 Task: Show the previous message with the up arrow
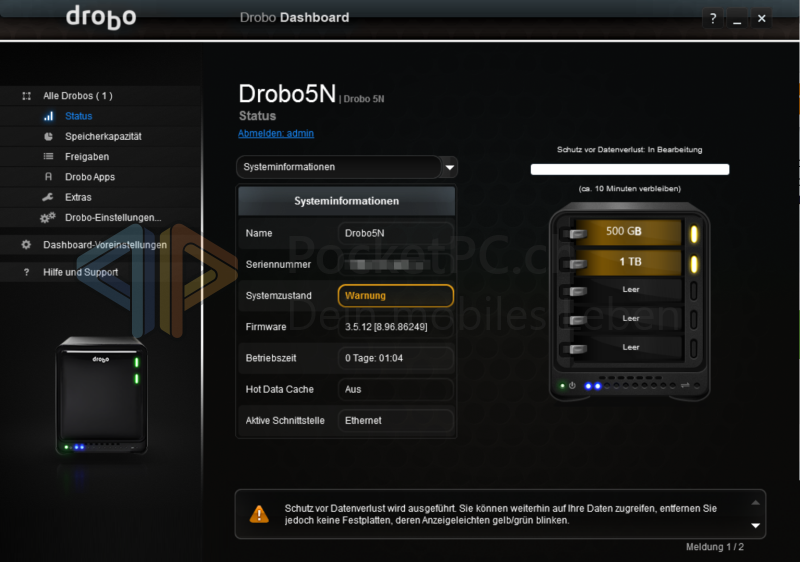756,503
